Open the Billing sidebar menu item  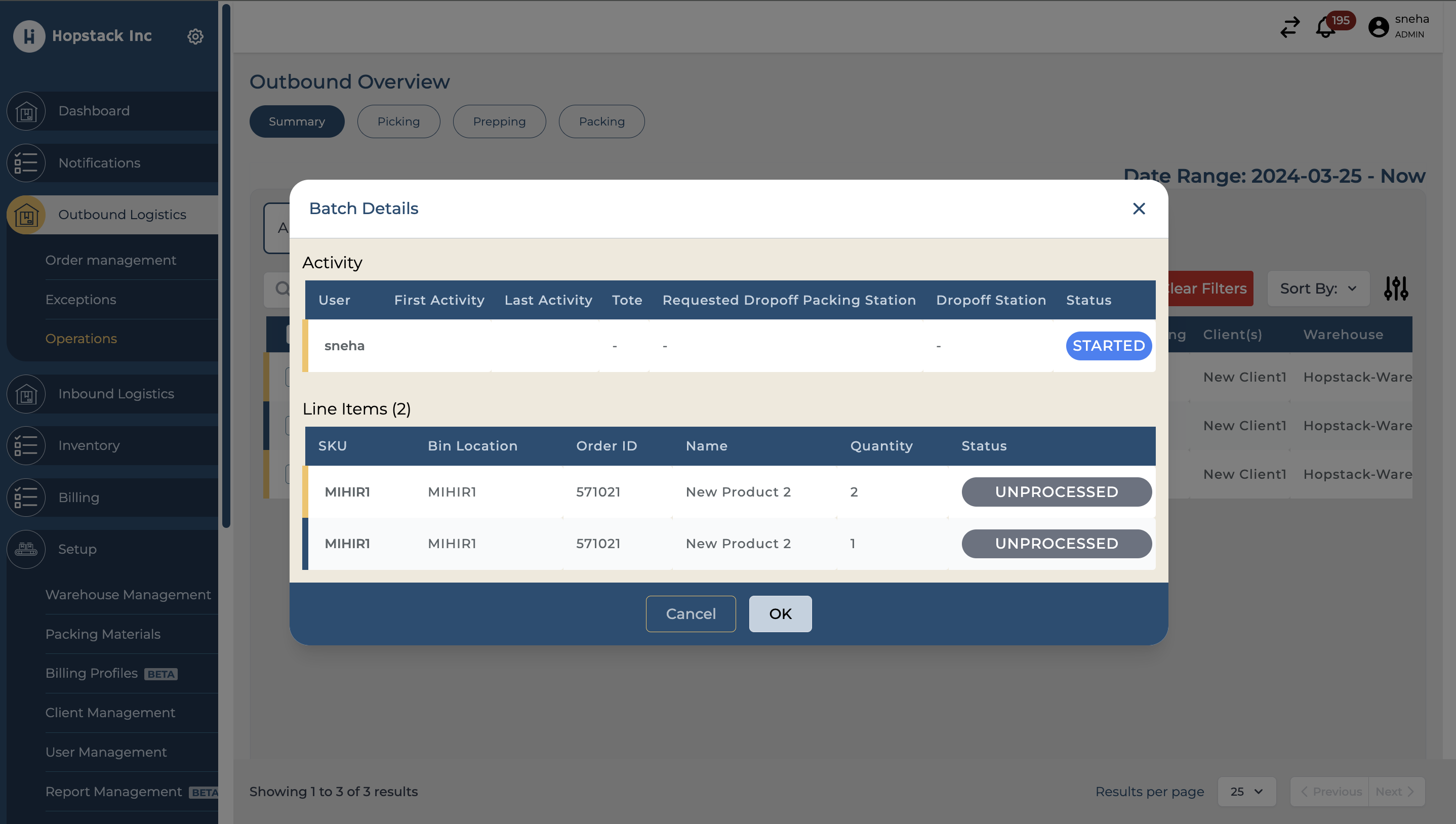(x=78, y=498)
